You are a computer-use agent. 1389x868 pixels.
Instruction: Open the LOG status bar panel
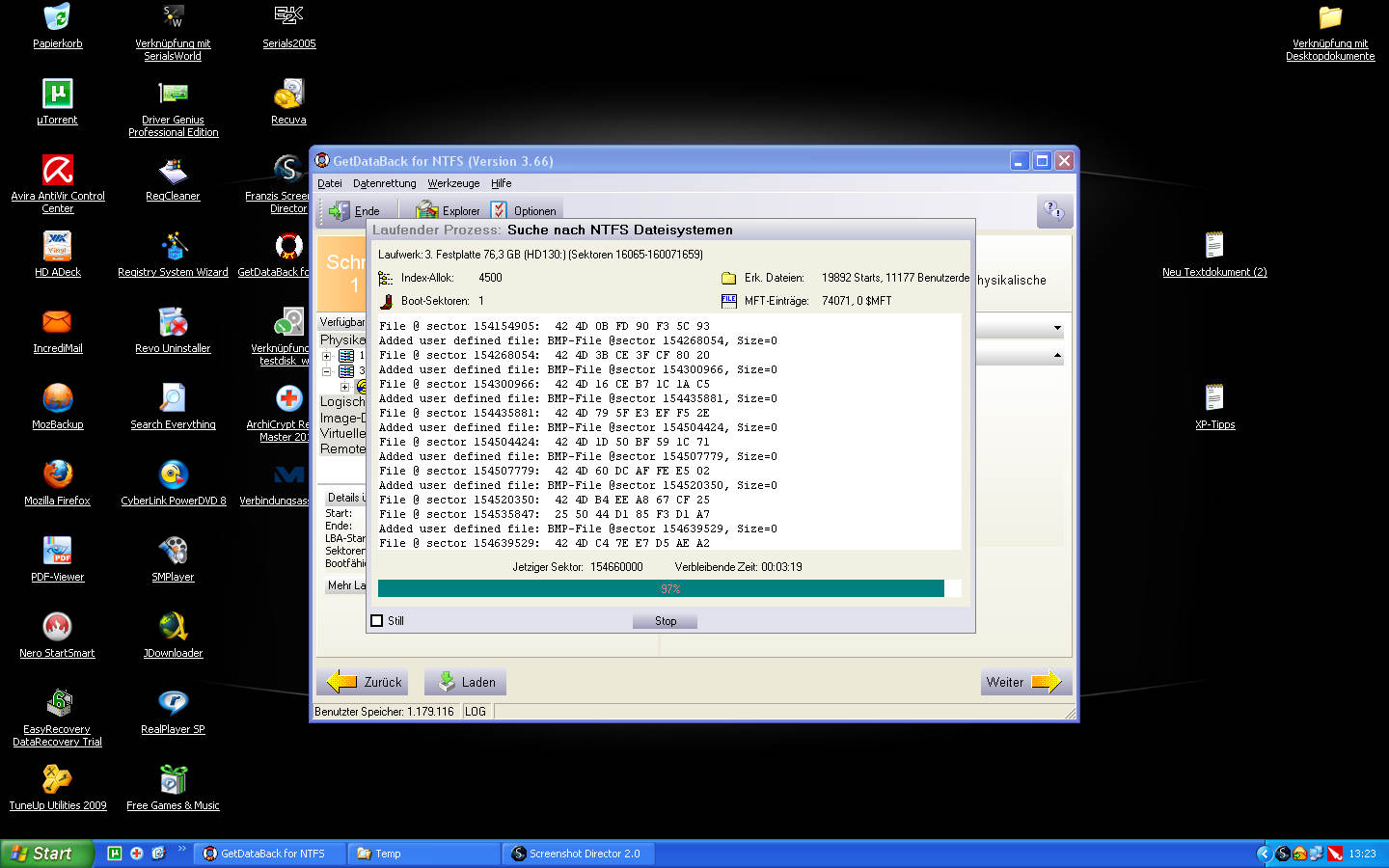click(476, 712)
